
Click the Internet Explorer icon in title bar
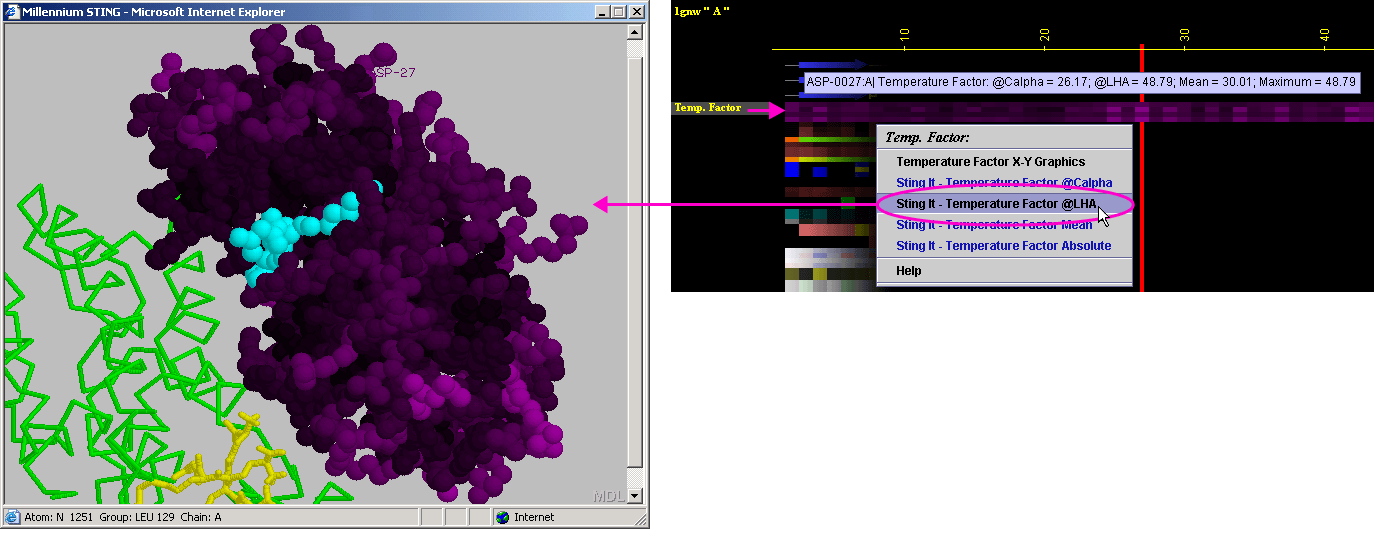click(x=13, y=12)
